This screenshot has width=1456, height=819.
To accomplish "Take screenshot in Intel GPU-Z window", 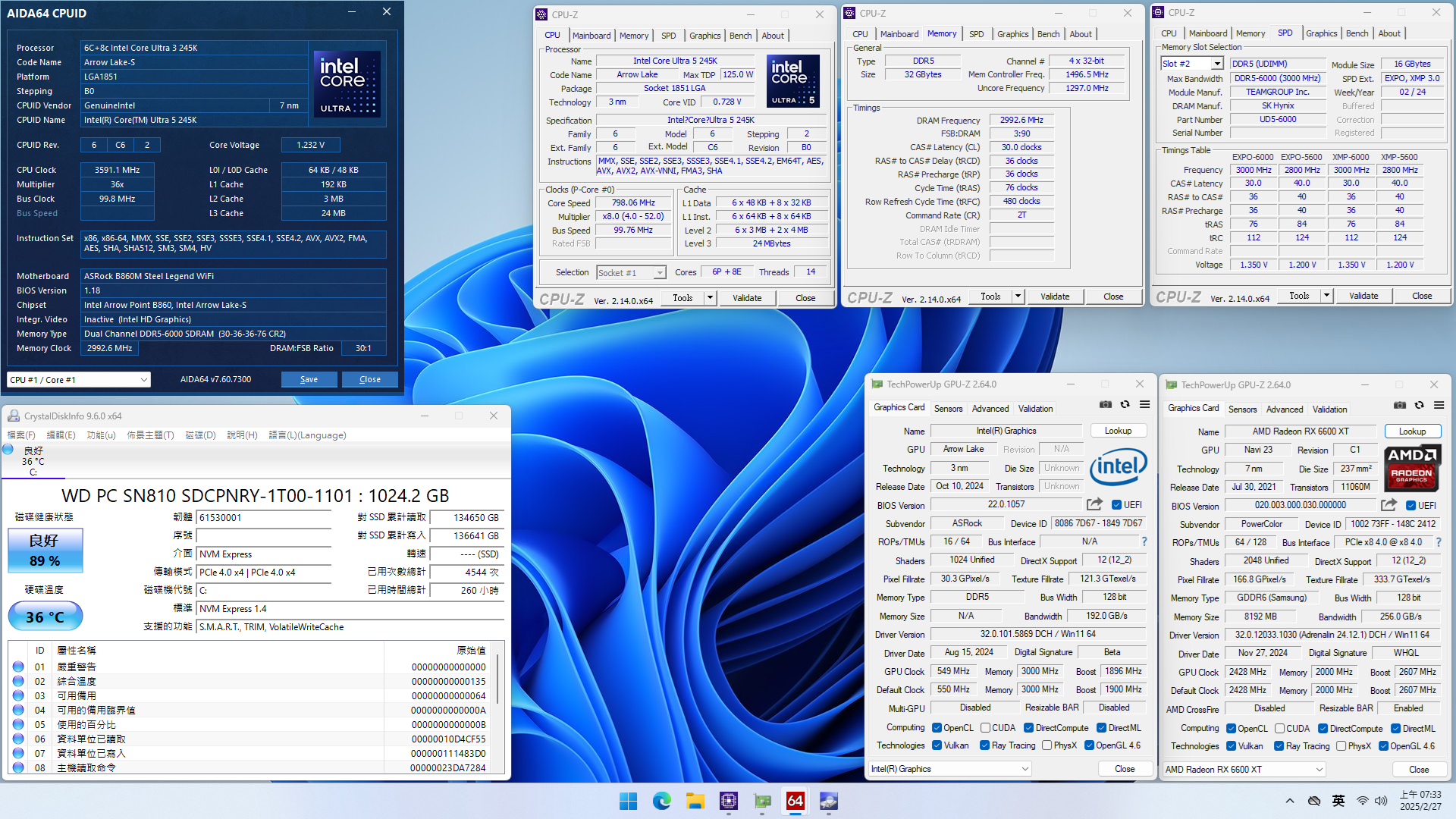I will [x=1106, y=405].
